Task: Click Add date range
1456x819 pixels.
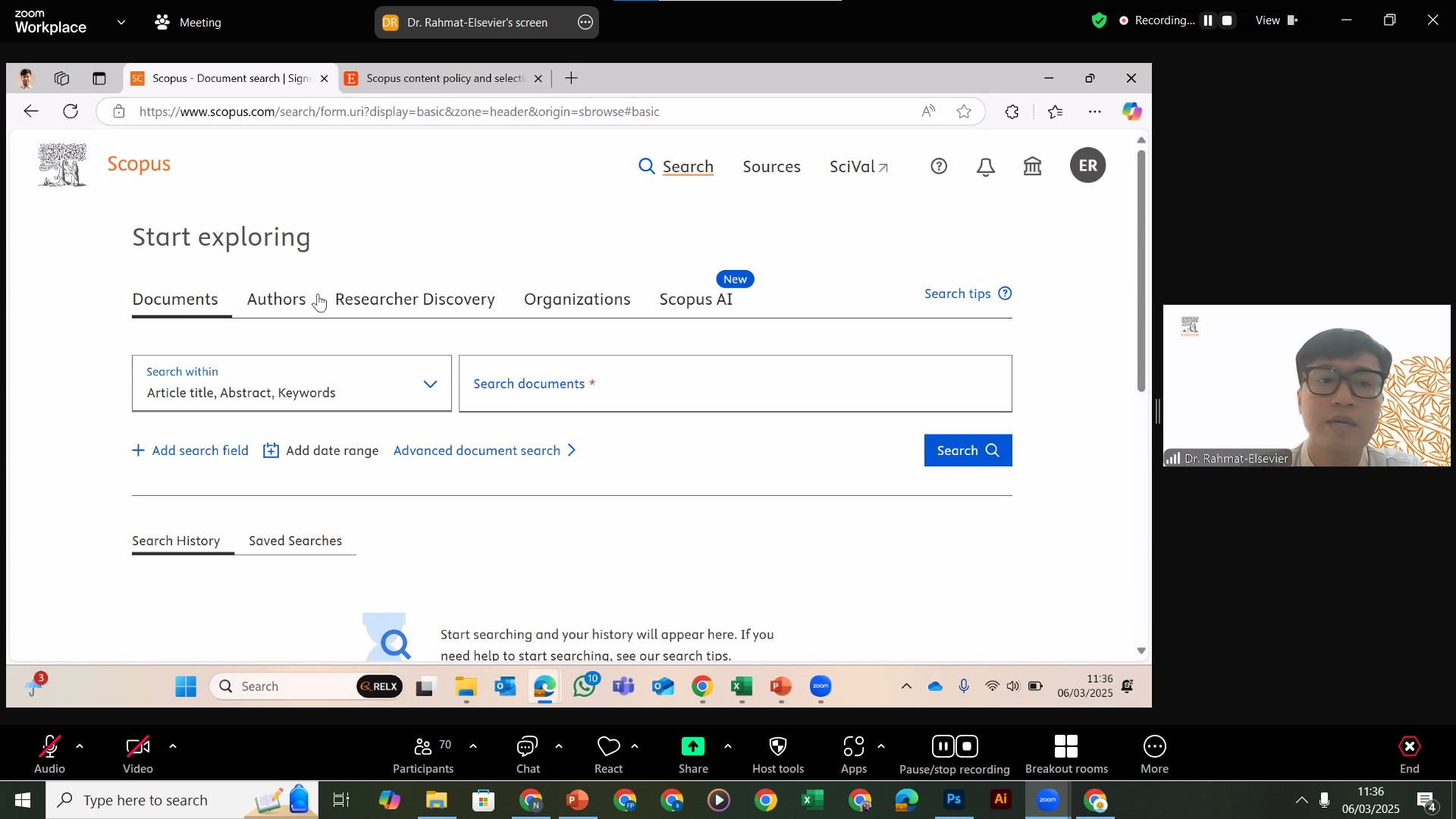Action: coord(321,450)
